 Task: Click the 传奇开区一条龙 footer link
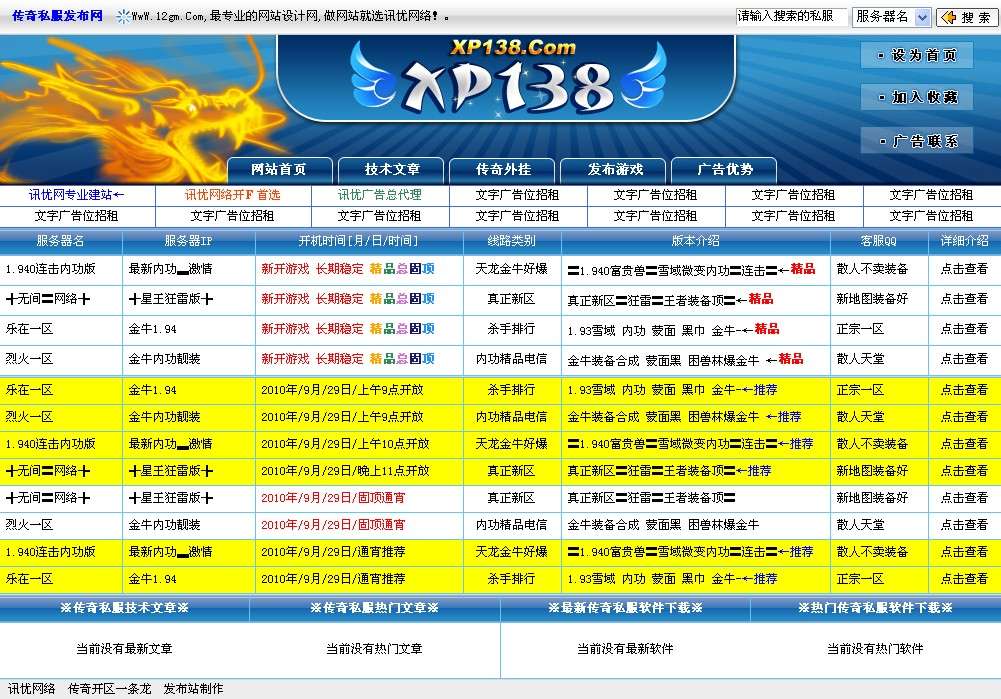110,687
